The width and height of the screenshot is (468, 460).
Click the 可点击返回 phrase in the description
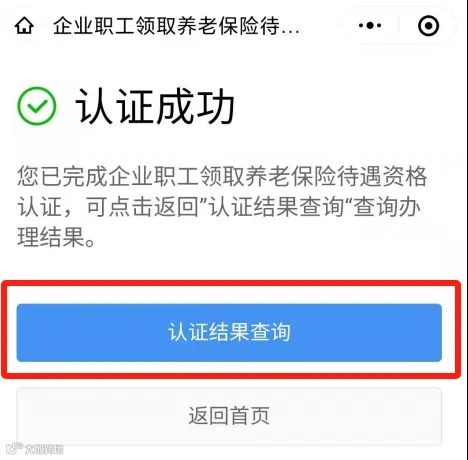(x=143, y=207)
